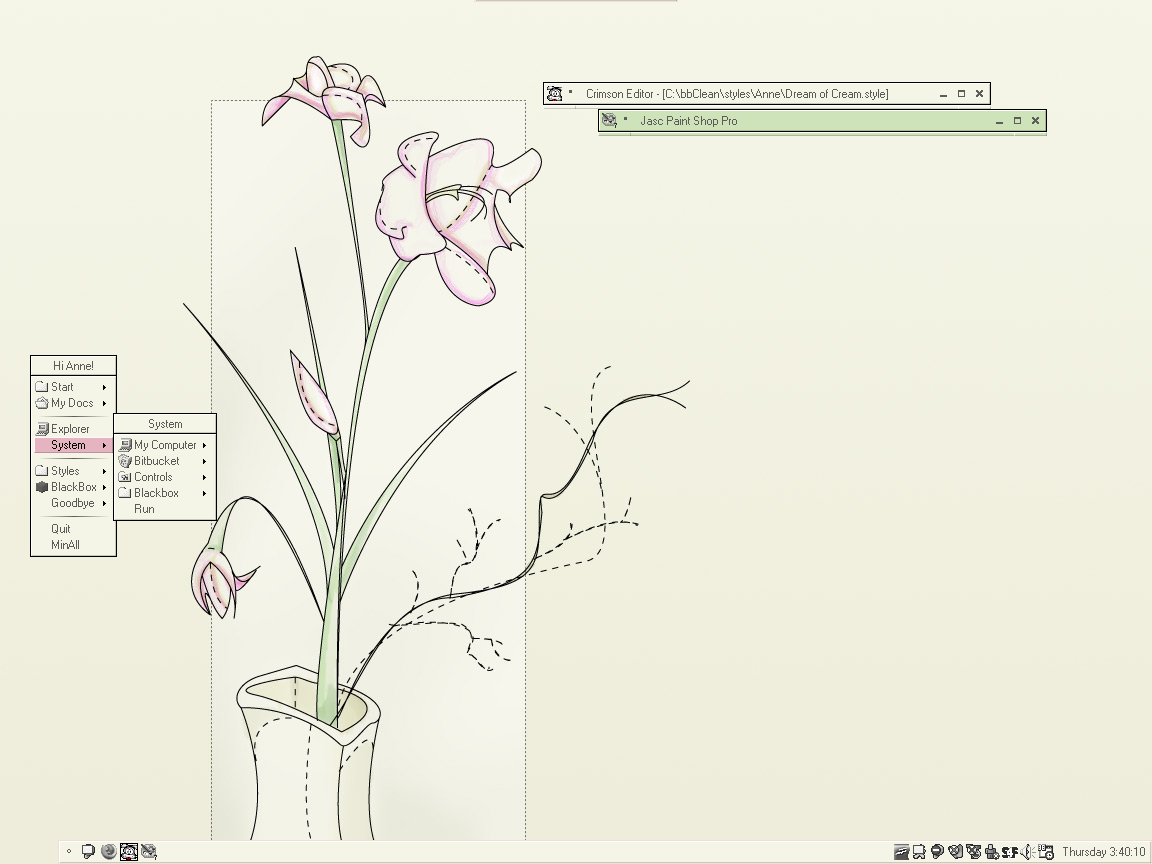Open the S4F tray icon

click(1009, 852)
